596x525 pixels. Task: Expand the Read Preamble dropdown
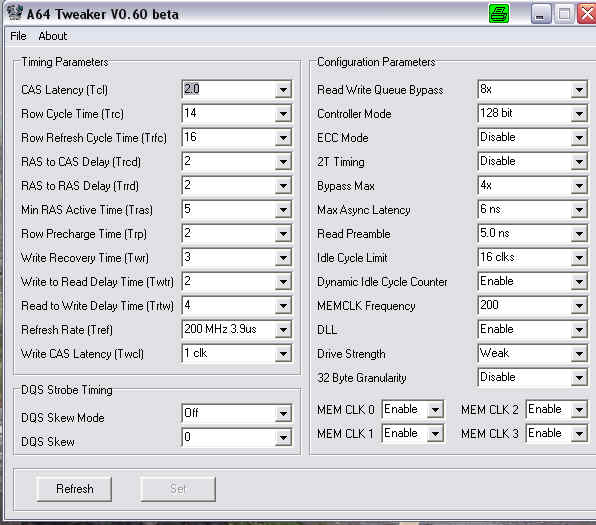click(x=579, y=233)
